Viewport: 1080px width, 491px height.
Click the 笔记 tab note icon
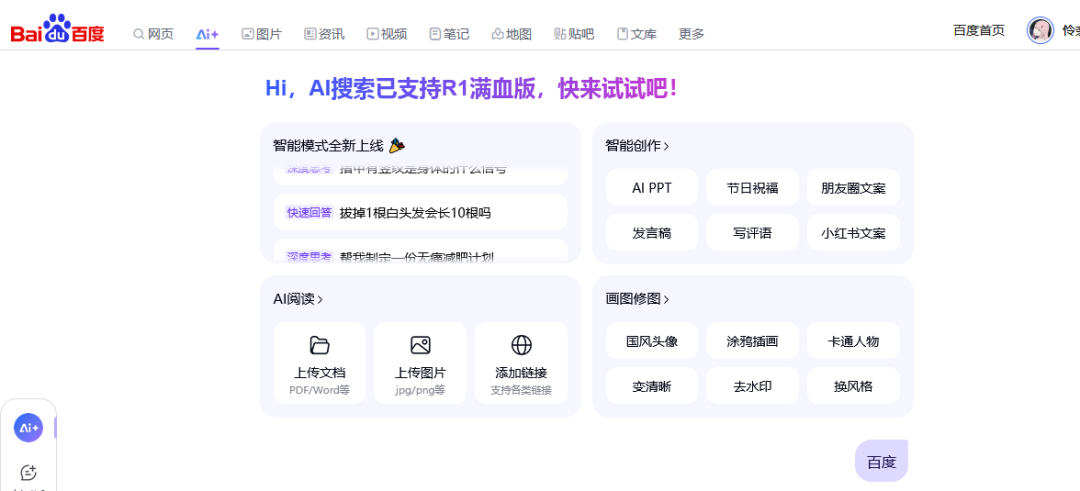435,33
